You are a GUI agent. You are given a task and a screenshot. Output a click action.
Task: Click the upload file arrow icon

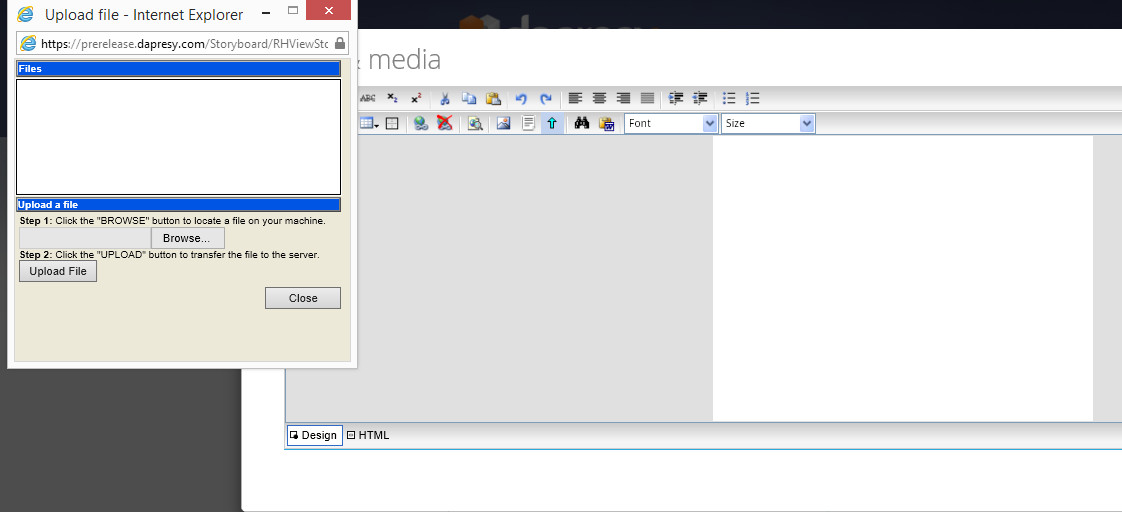click(x=551, y=123)
